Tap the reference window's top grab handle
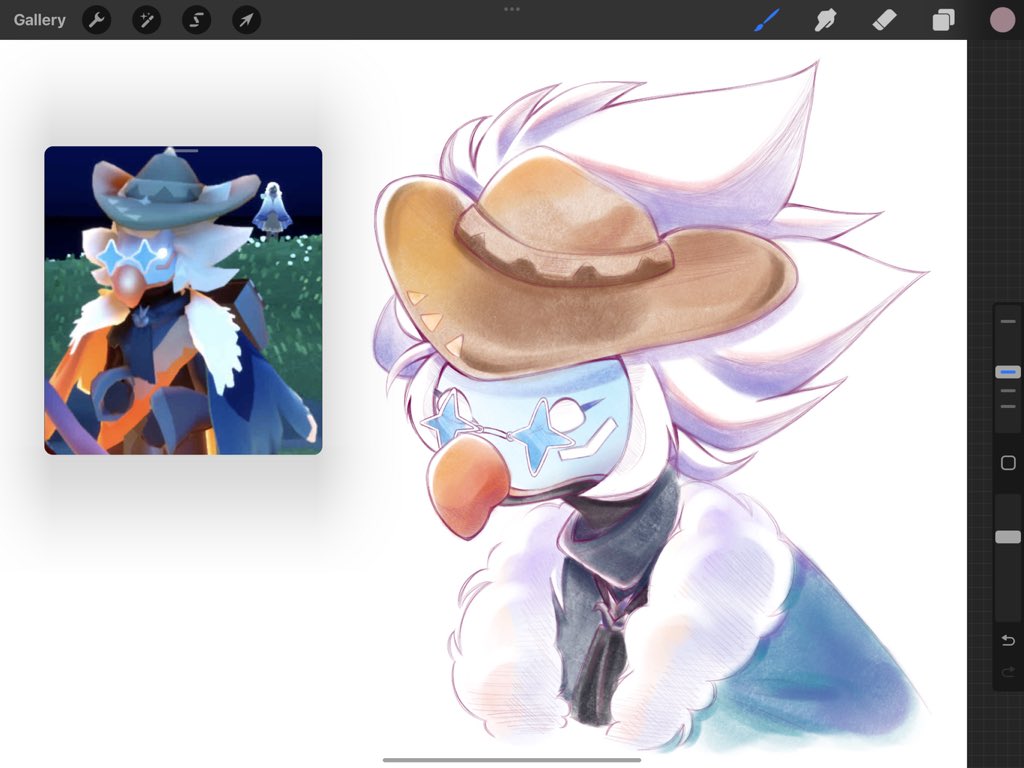 pos(184,150)
